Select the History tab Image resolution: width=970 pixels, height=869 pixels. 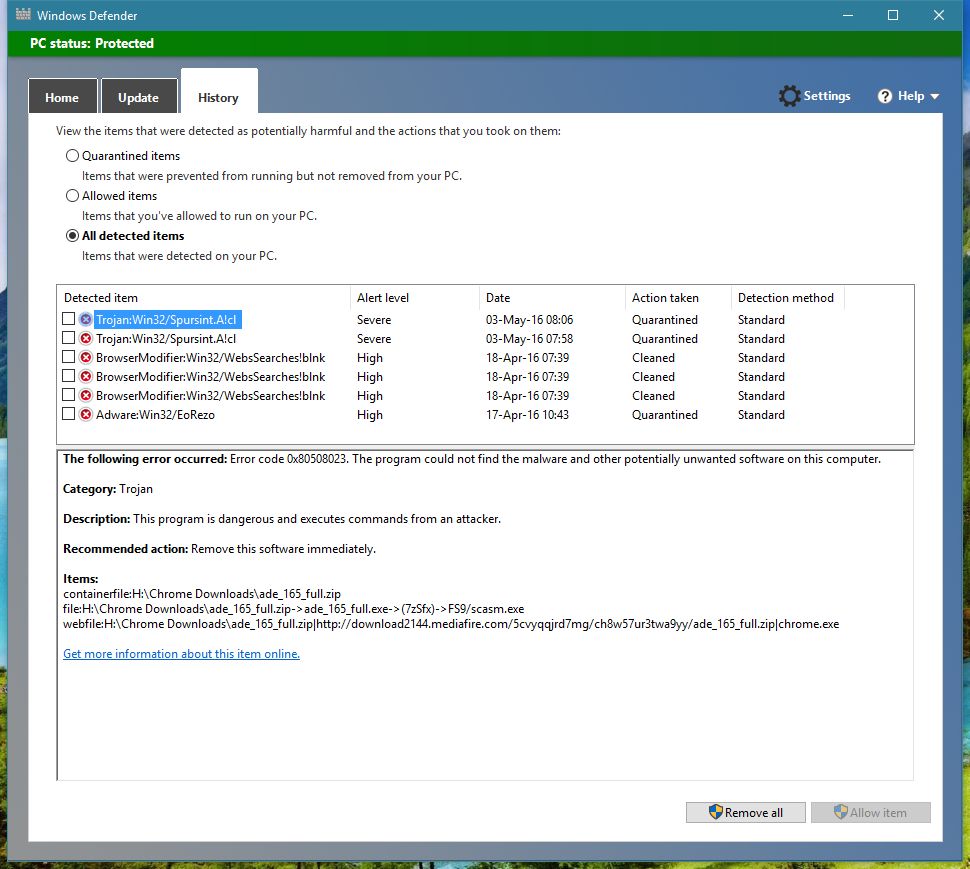click(x=219, y=93)
